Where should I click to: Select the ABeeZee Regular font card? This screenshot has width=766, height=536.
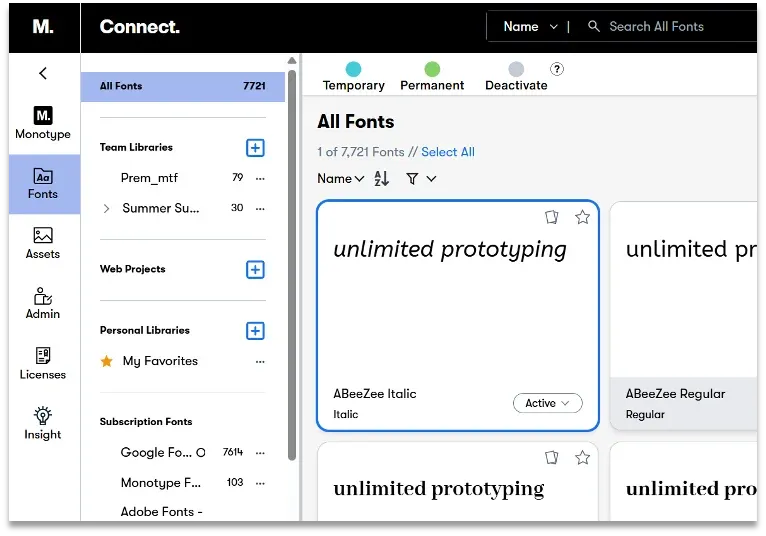coord(684,316)
